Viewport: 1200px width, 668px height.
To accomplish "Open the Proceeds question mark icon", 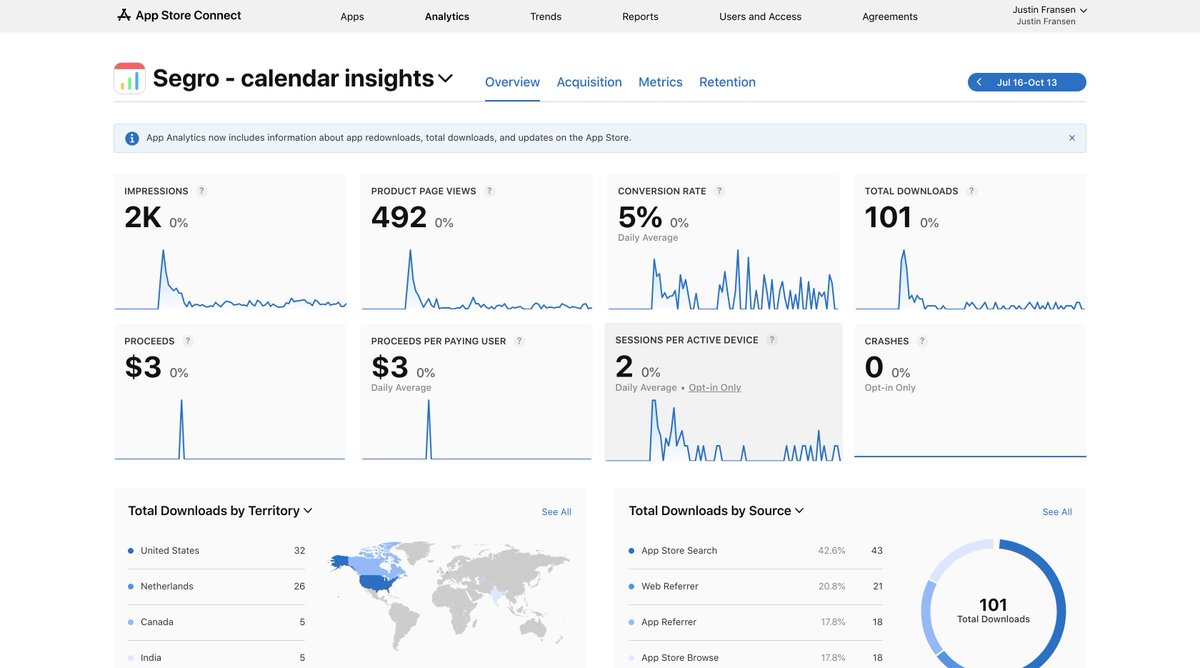I will point(186,340).
